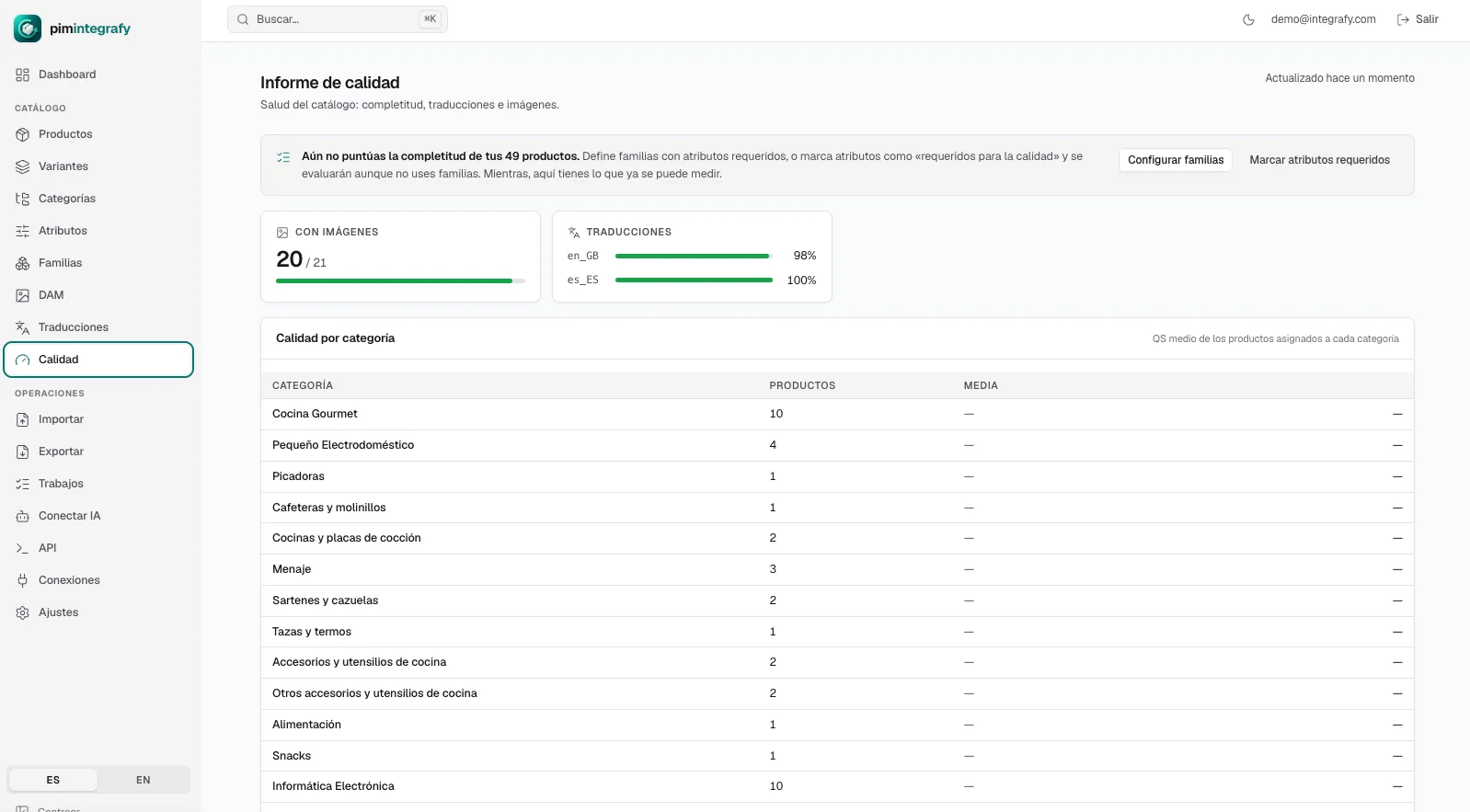Click the Traducciones language icon in sidebar
This screenshot has width=1470, height=812.
[23, 327]
